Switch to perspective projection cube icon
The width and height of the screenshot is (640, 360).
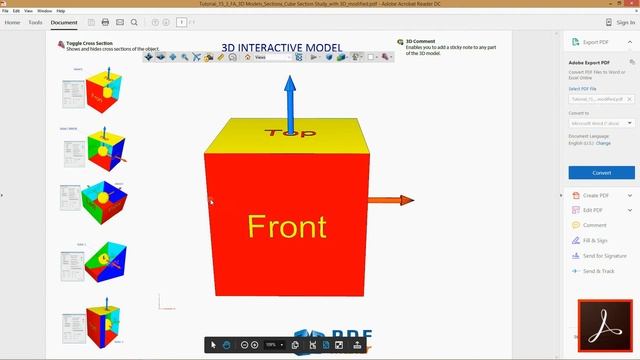329,57
